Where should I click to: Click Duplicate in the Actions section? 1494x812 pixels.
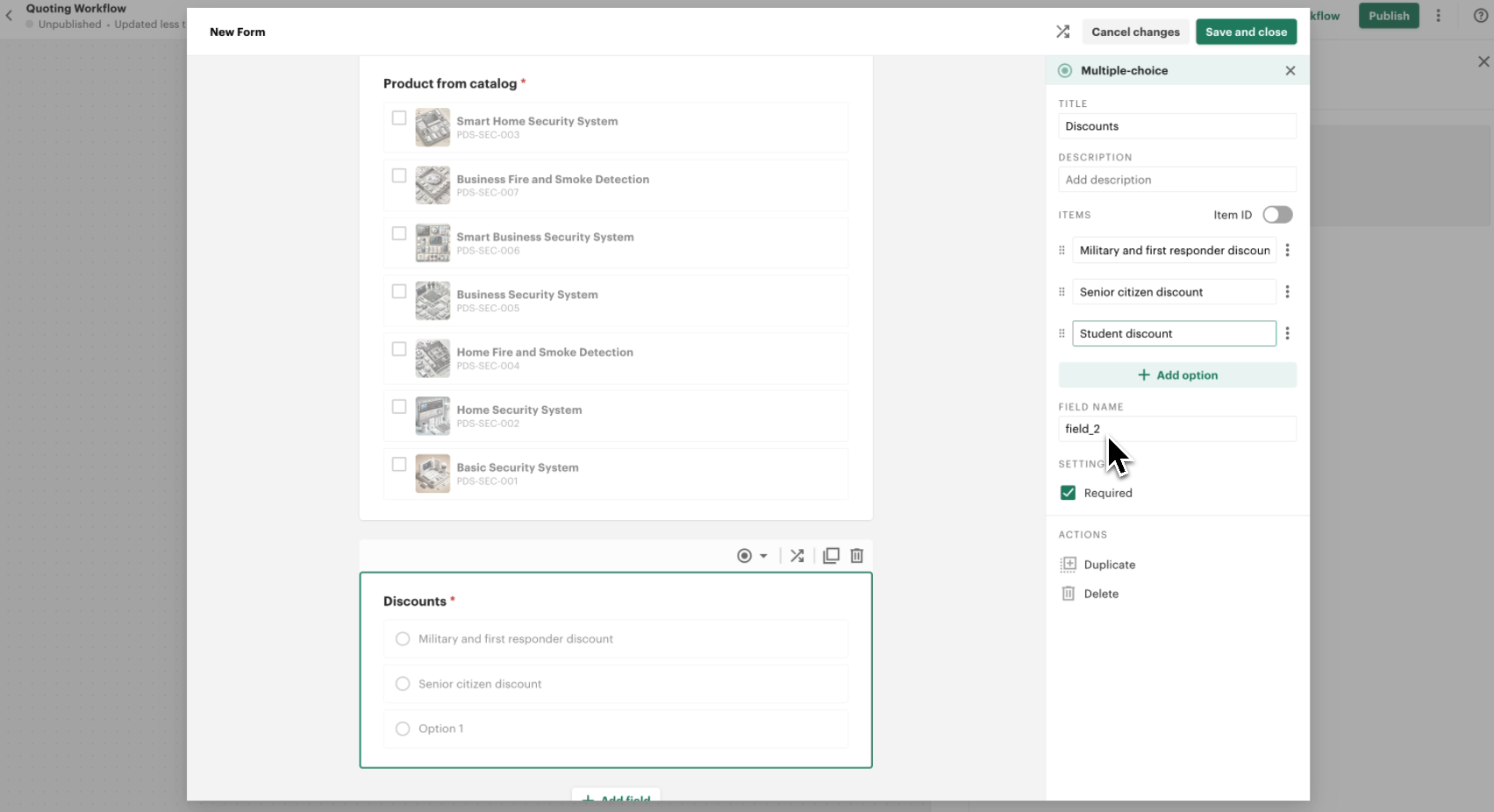tap(1109, 565)
